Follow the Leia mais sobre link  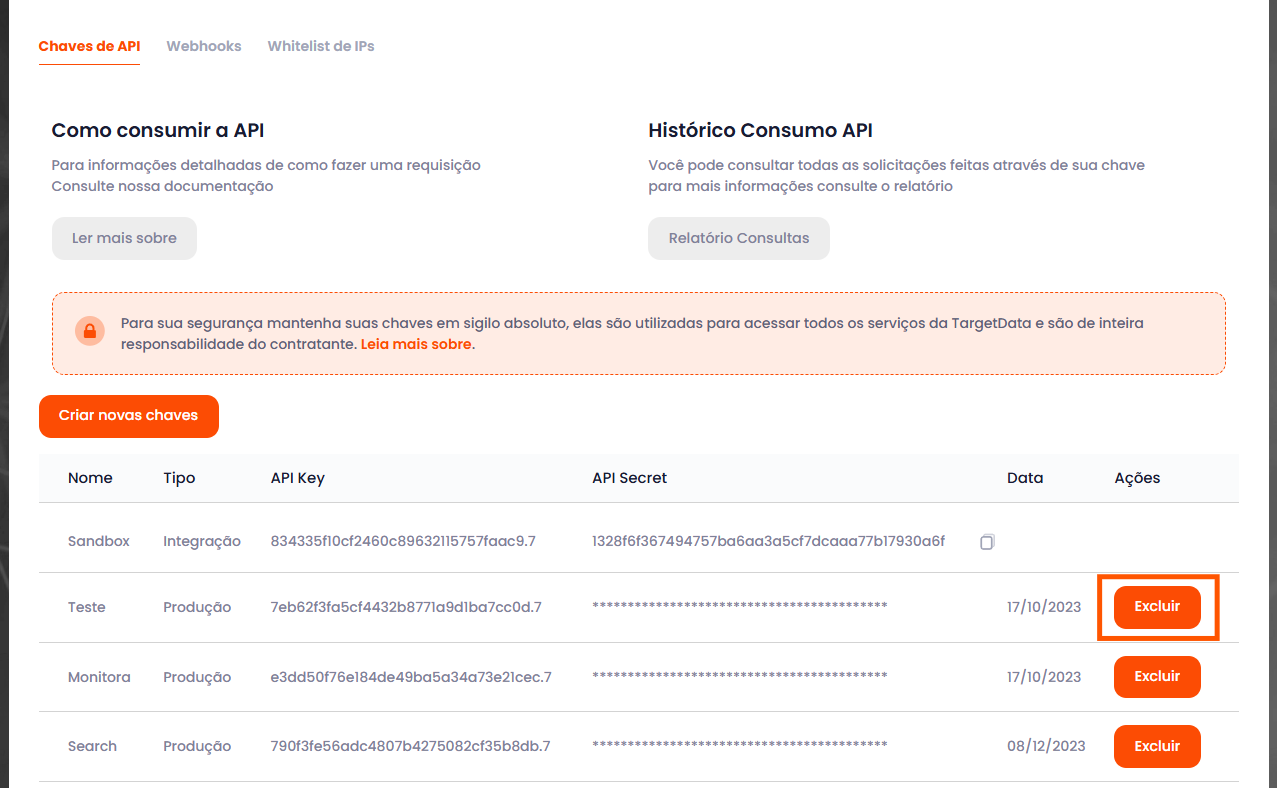click(415, 344)
